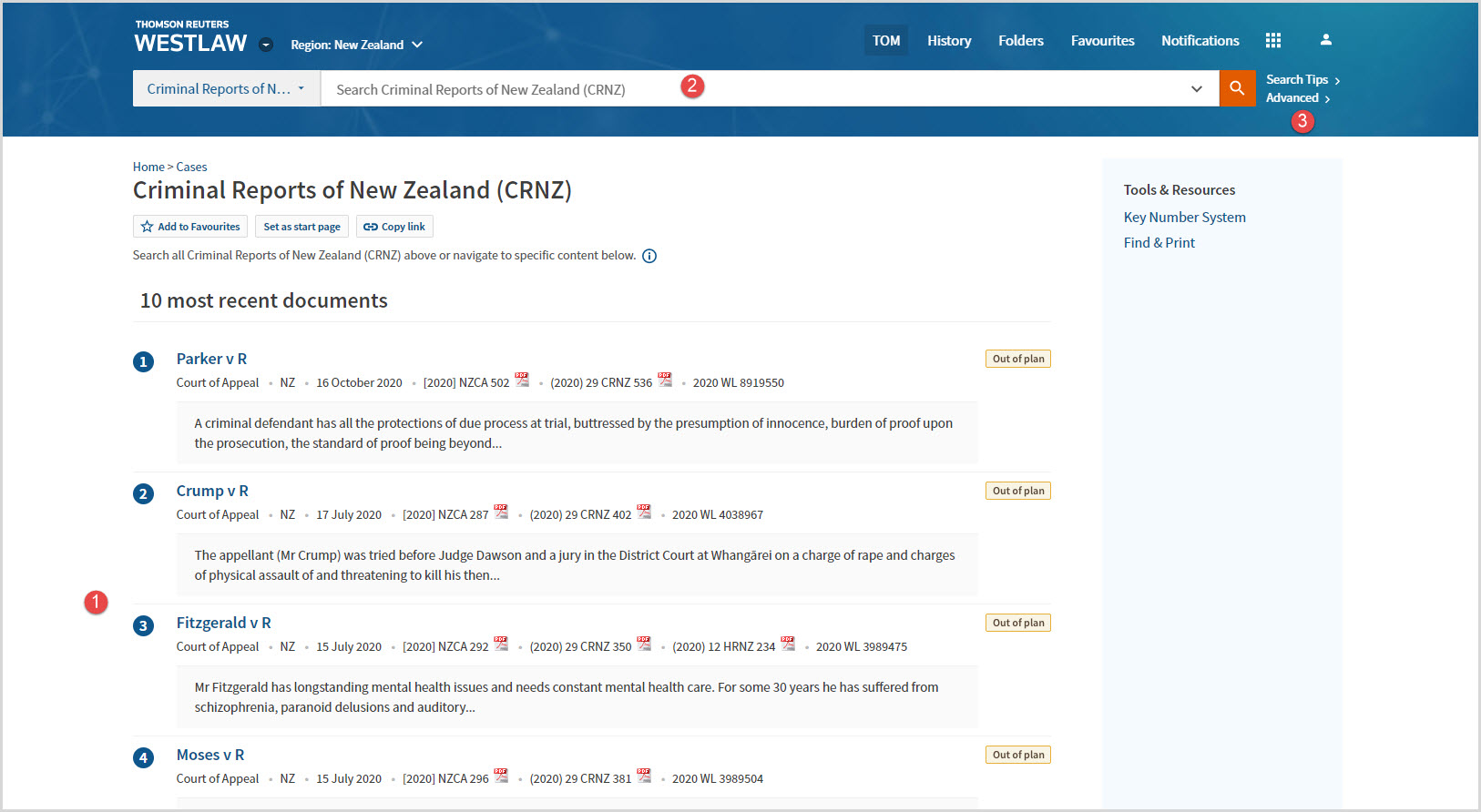Click citation 2020 WL 4038967
This screenshot has width=1481, height=812.
coord(718,515)
